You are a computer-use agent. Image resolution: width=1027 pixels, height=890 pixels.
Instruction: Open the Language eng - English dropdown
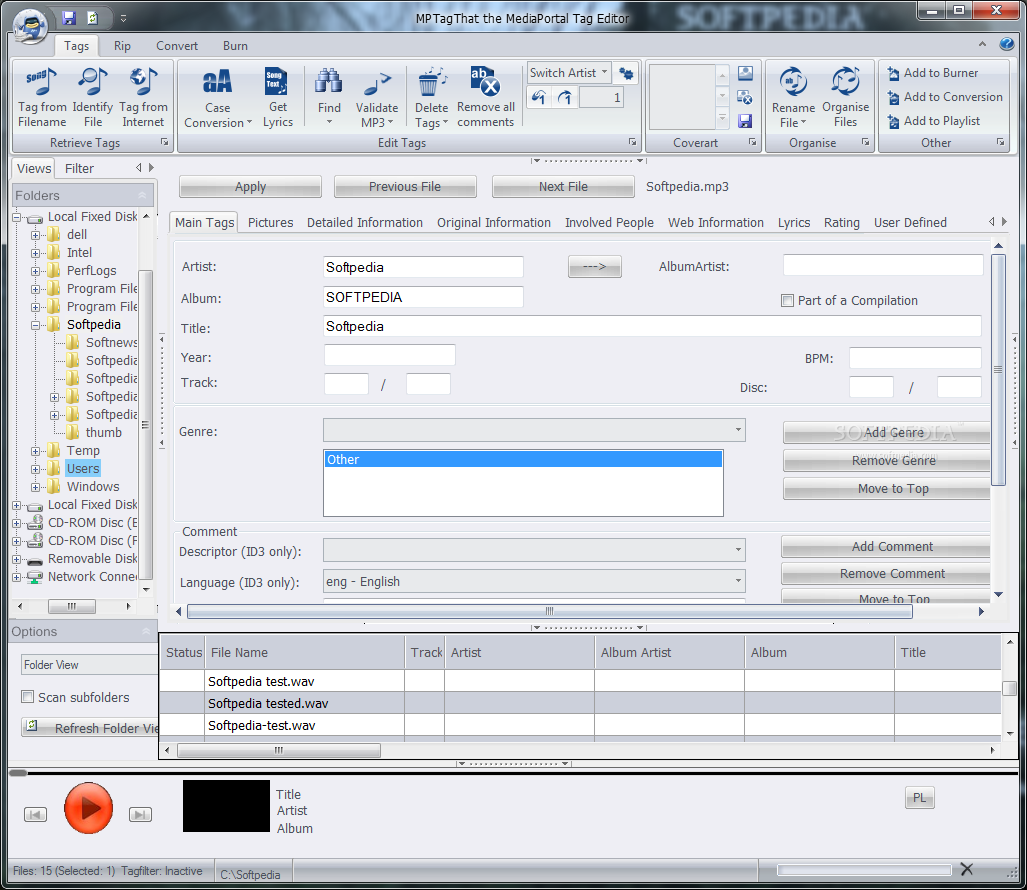[738, 580]
